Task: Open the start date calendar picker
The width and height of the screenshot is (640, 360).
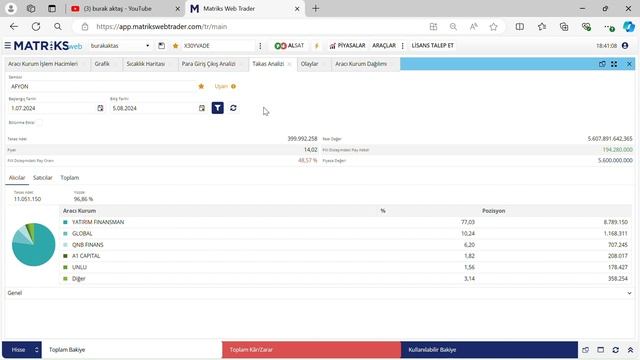Action: coord(100,108)
